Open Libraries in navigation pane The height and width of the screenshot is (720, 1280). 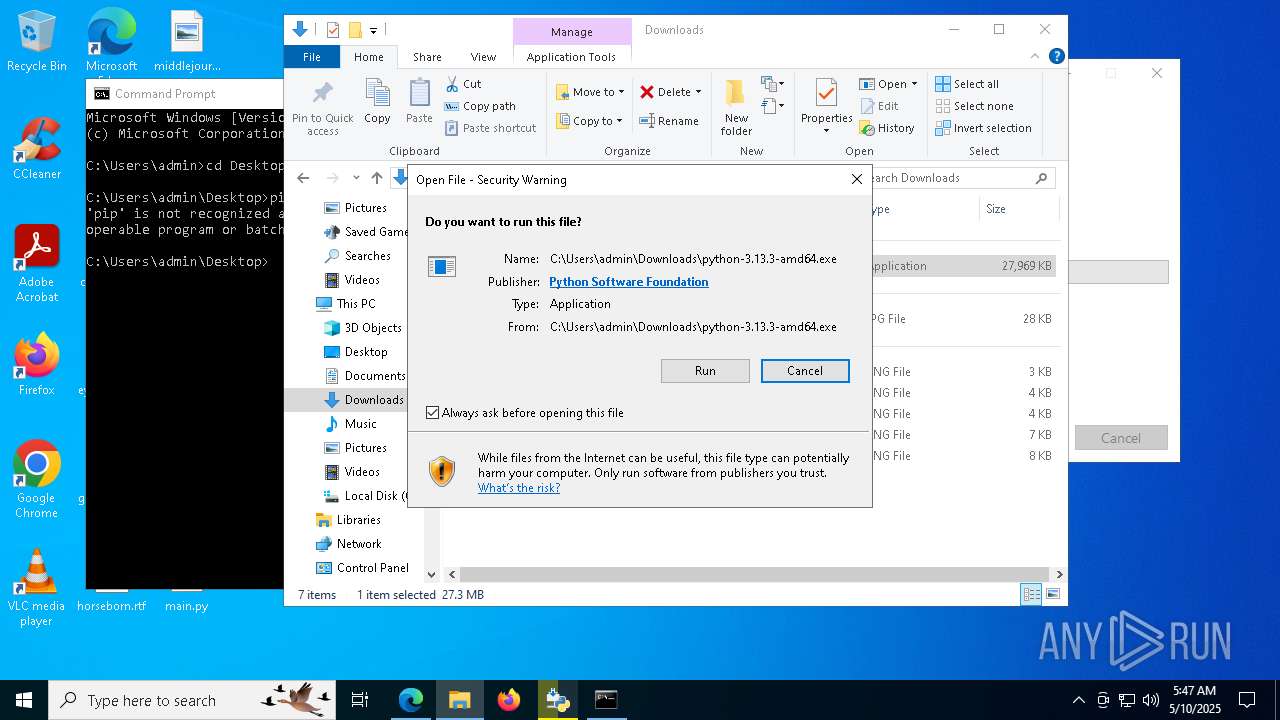[348, 520]
